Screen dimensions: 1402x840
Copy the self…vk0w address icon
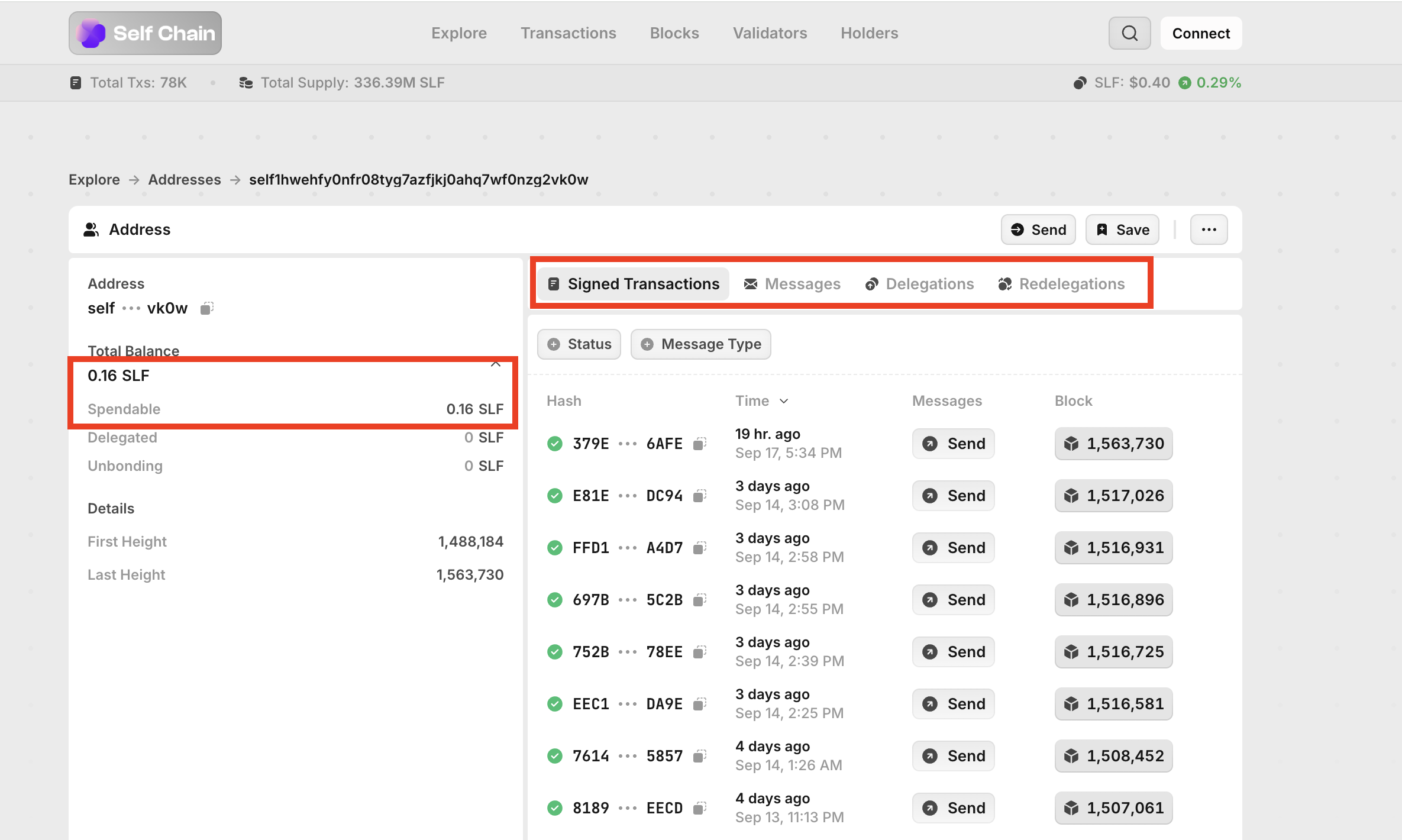pos(206,308)
